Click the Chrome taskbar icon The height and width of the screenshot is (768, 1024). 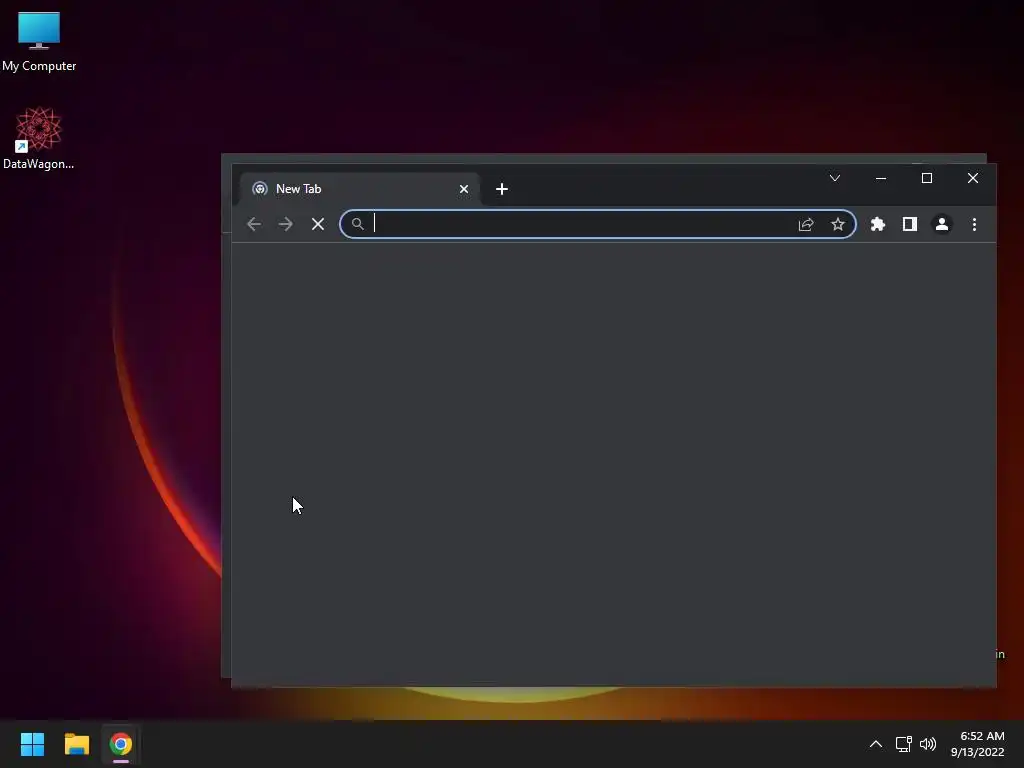[121, 744]
